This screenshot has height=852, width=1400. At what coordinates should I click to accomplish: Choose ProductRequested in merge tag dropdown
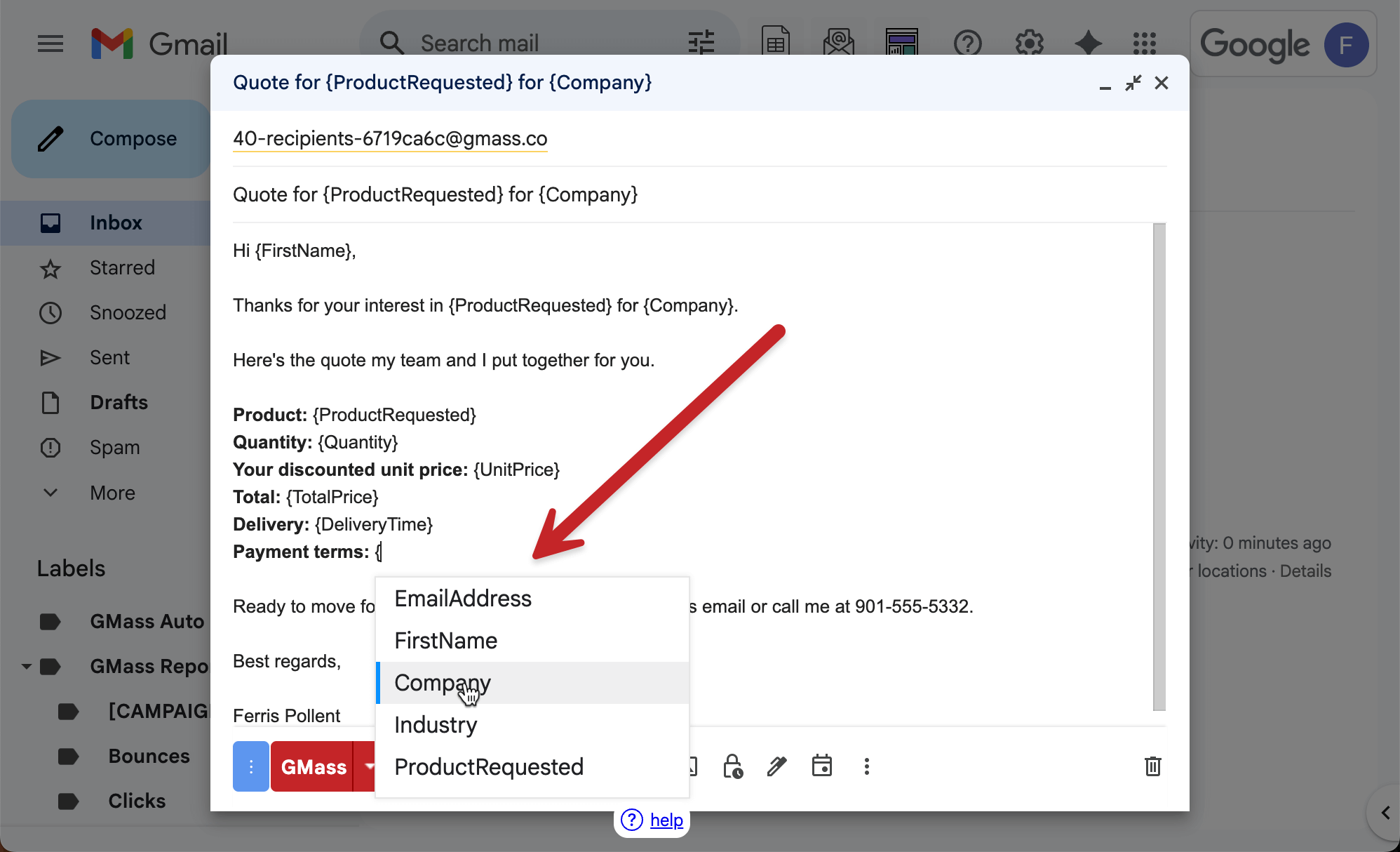click(x=489, y=767)
